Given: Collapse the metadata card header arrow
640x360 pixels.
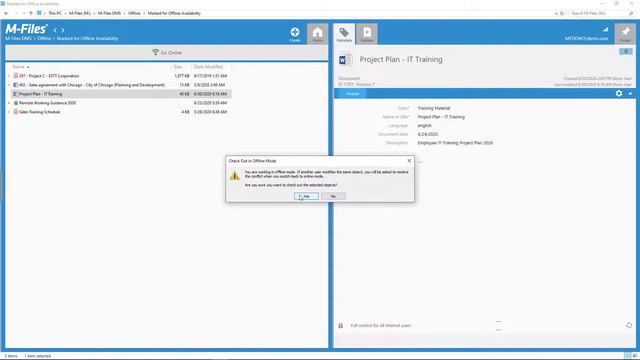Looking at the screenshot, I should point(630,93).
